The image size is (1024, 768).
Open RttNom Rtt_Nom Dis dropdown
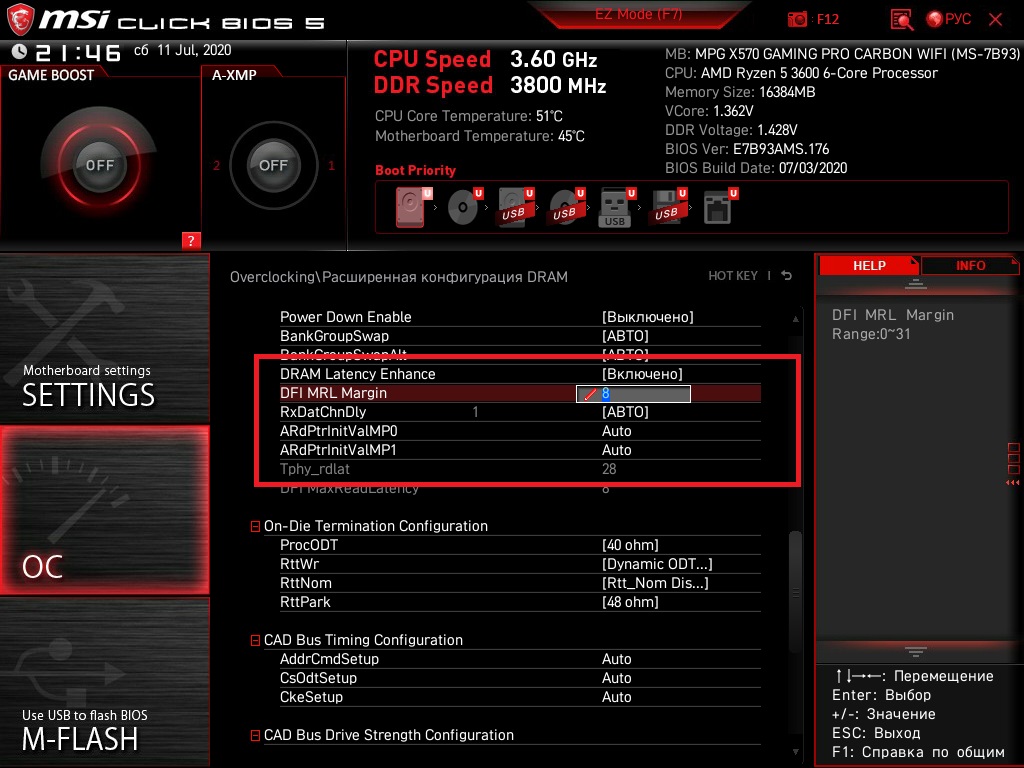655,583
